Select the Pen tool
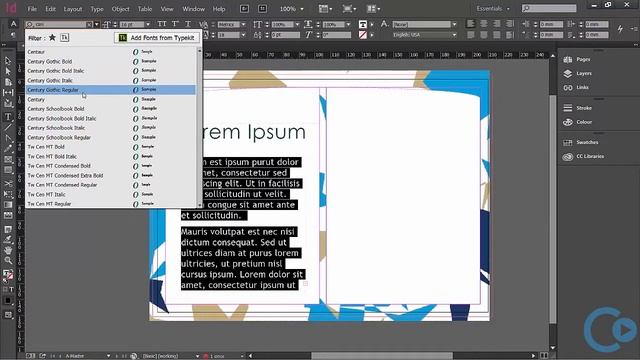This screenshot has width=640, height=360. point(8,138)
